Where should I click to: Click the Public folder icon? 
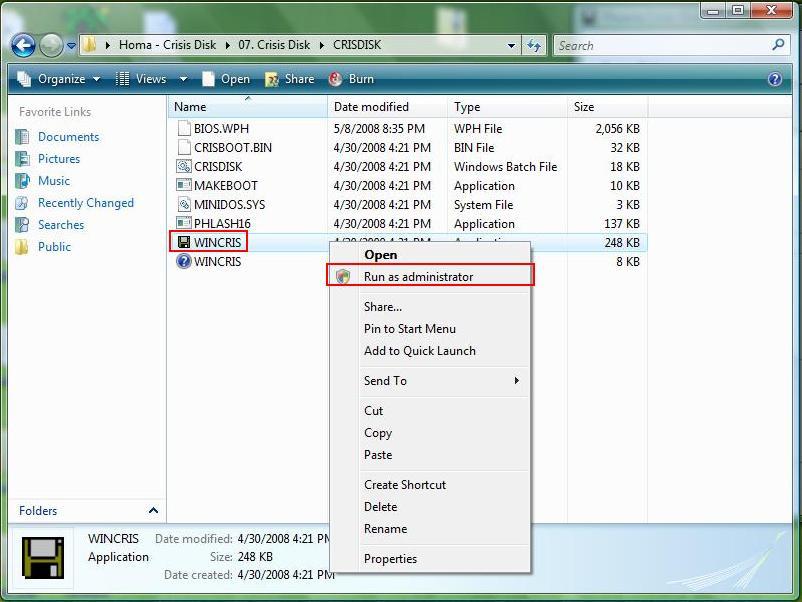pos(22,247)
